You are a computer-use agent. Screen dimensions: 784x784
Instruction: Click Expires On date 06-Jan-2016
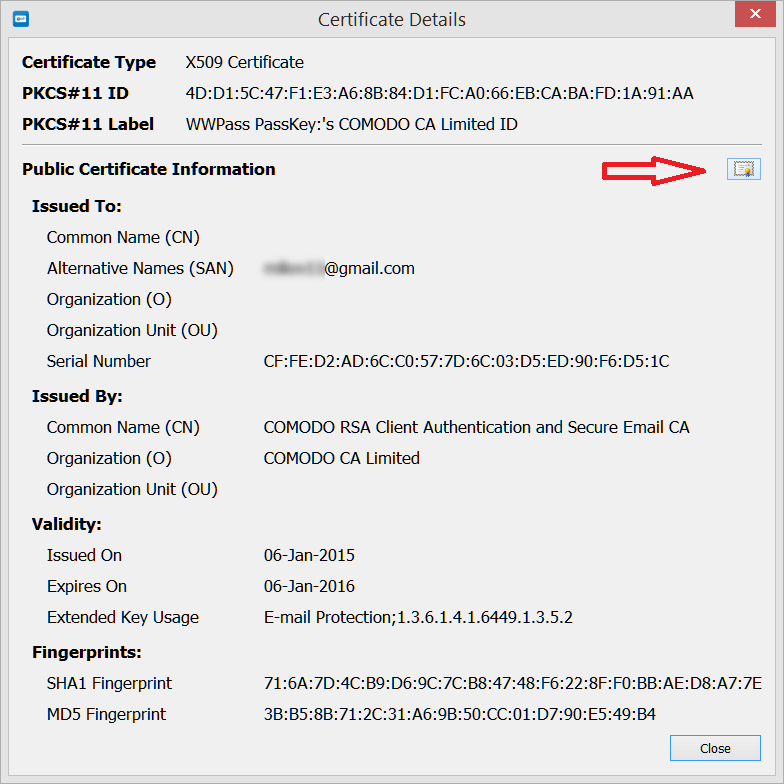click(309, 586)
